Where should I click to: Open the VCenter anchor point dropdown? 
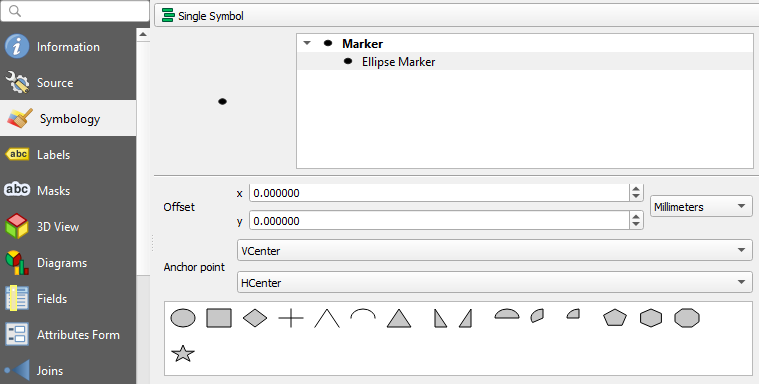coord(495,251)
